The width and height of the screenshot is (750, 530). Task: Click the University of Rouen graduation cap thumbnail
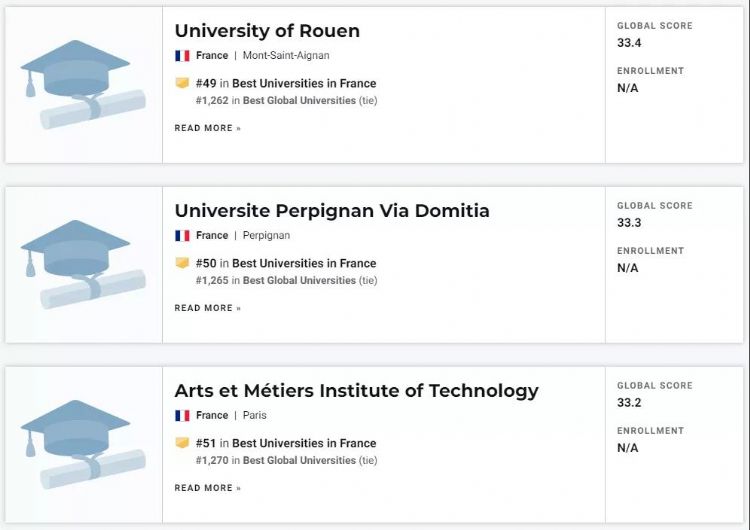click(82, 85)
